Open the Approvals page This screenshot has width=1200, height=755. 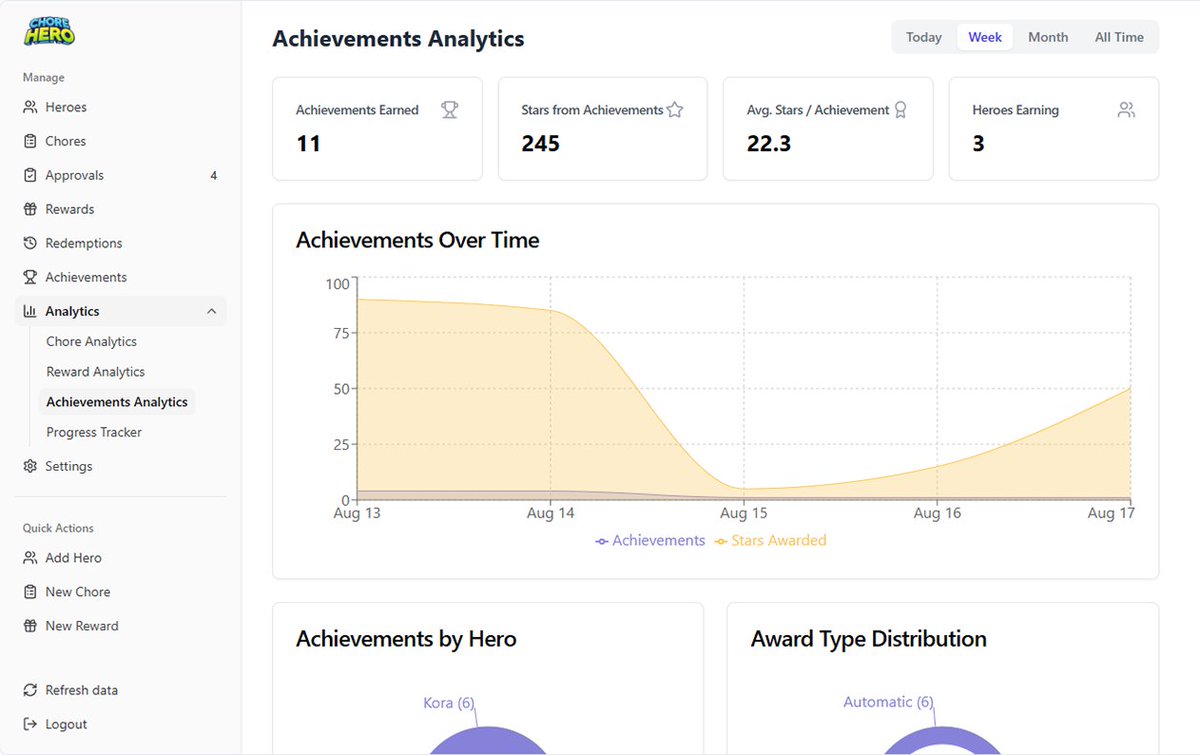(x=120, y=175)
